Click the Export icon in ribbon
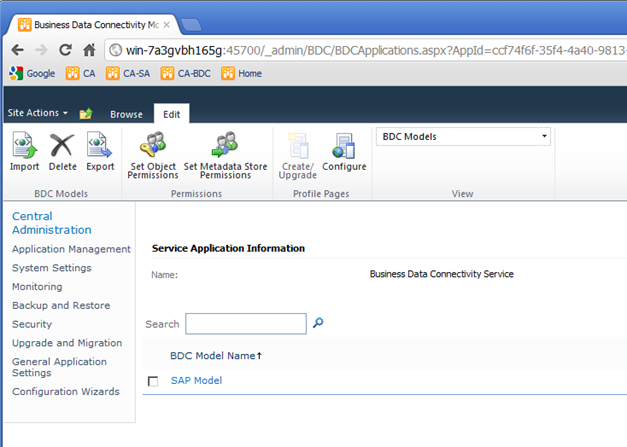 (x=99, y=152)
